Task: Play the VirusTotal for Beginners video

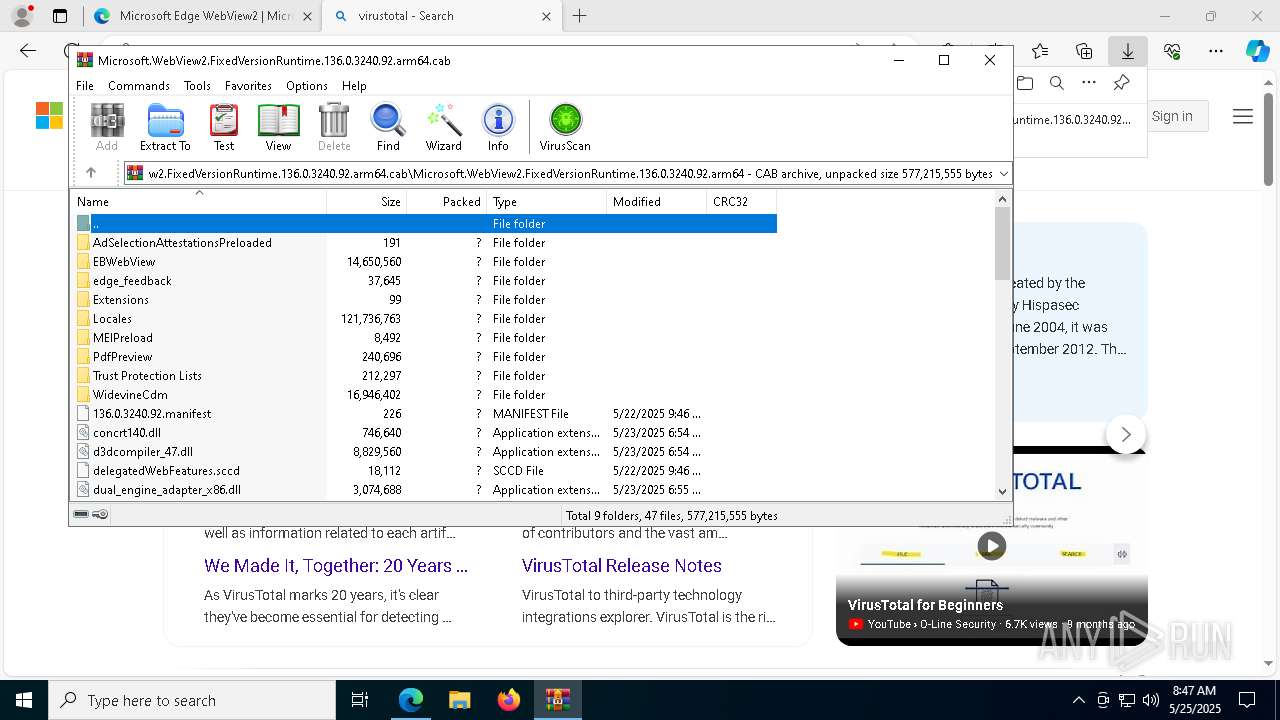Action: pos(991,546)
